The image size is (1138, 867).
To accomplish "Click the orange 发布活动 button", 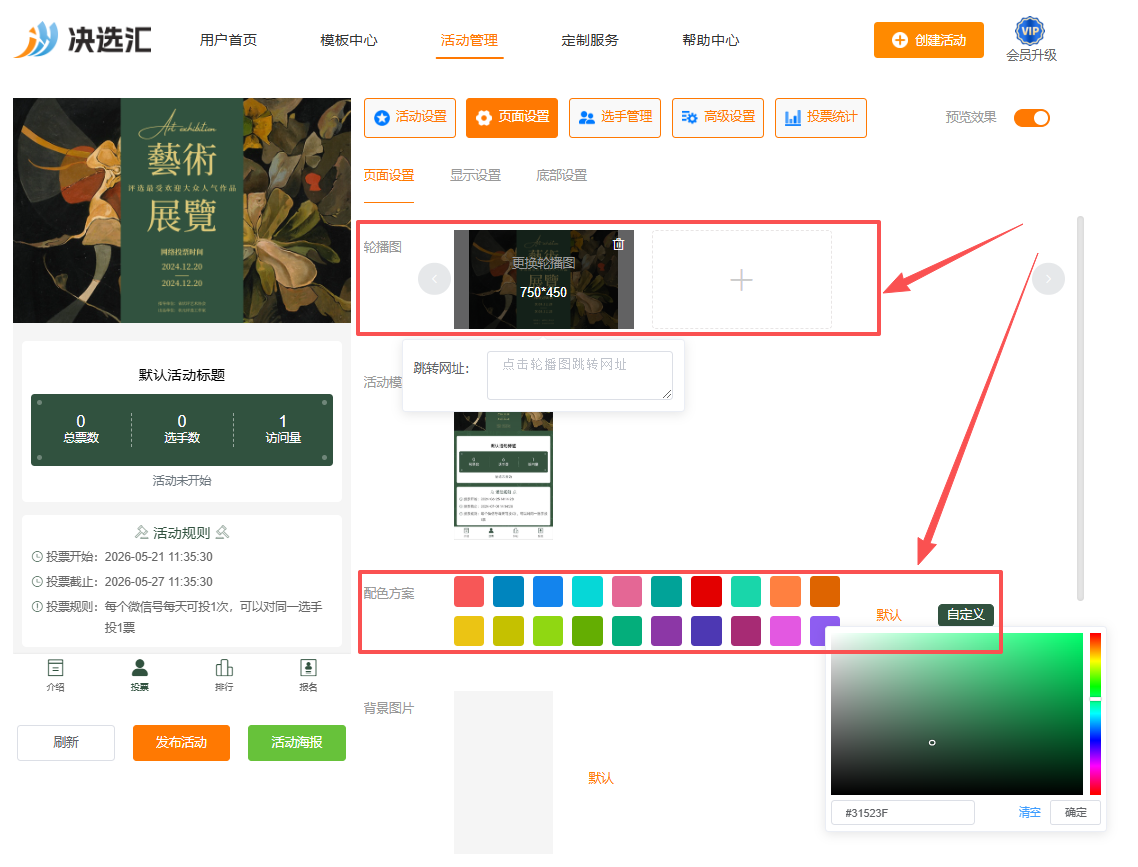I will 181,742.
